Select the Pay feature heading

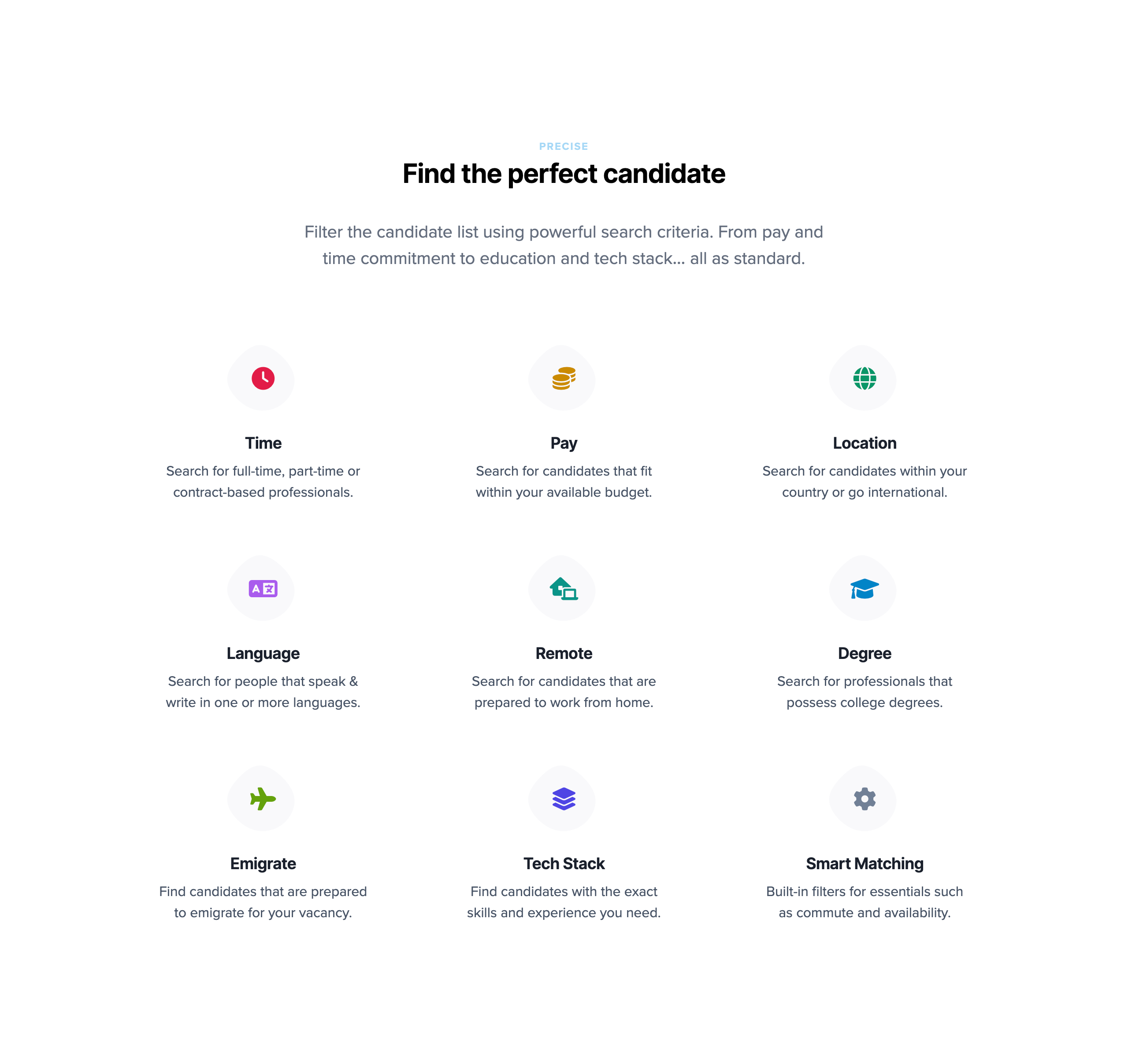[564, 444]
